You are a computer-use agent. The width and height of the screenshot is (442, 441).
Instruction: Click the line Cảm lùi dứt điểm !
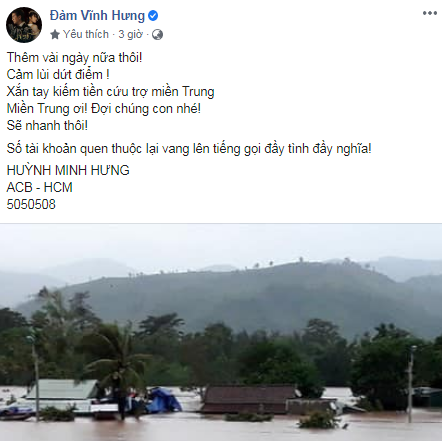[58, 74]
